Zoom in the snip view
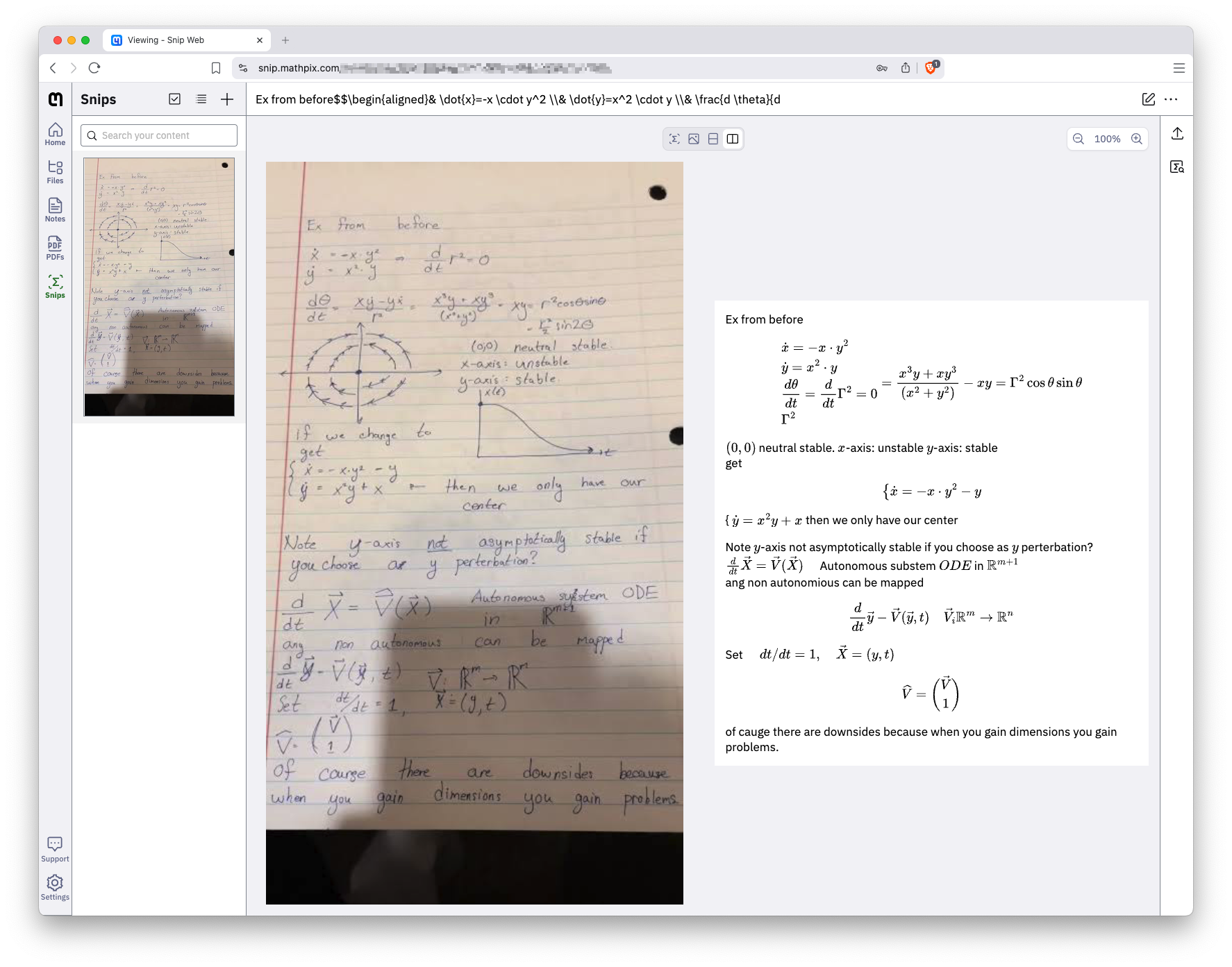Viewport: 1232px width, 967px height. [1137, 139]
